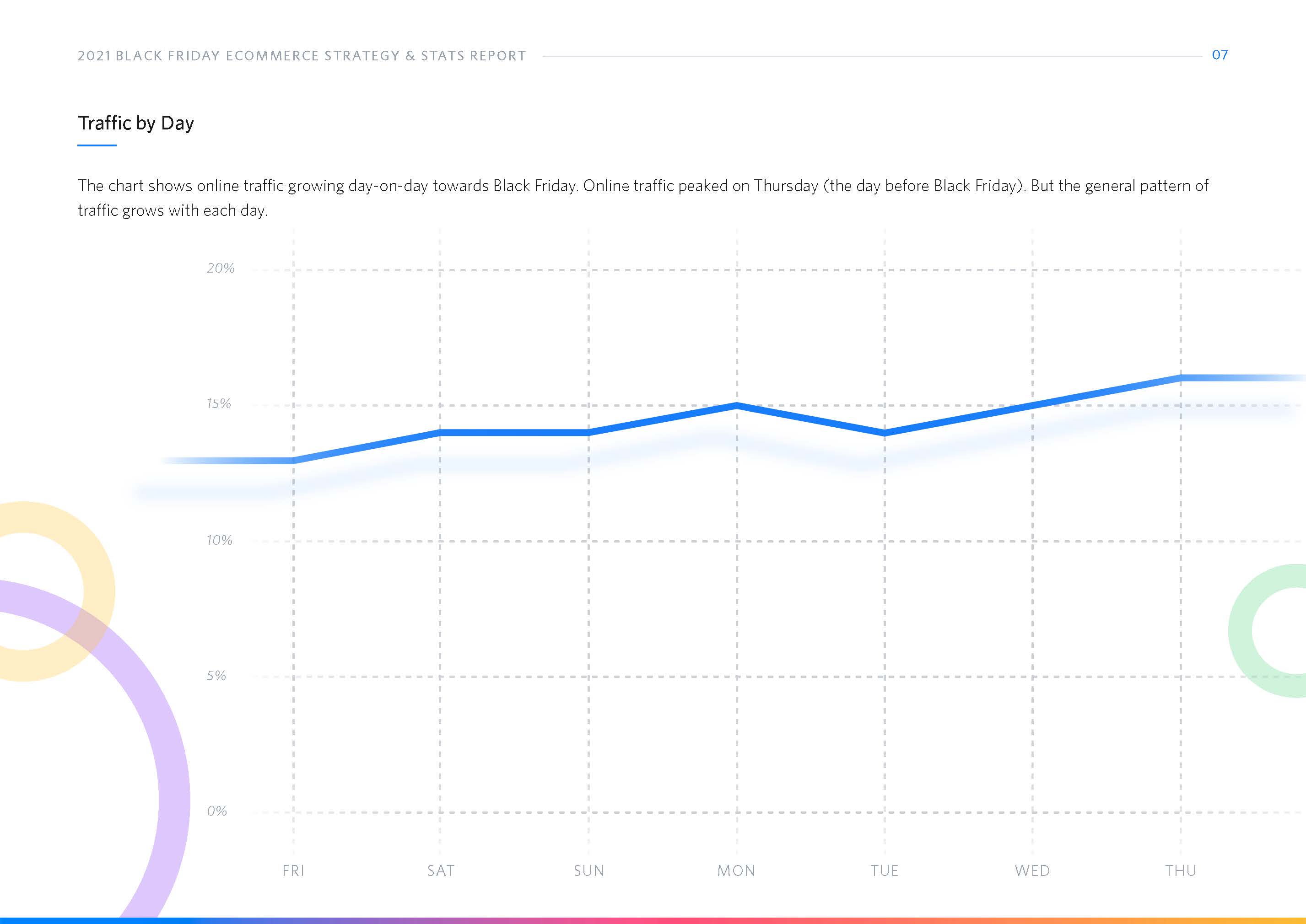Select the SAT x-axis label

441,870
